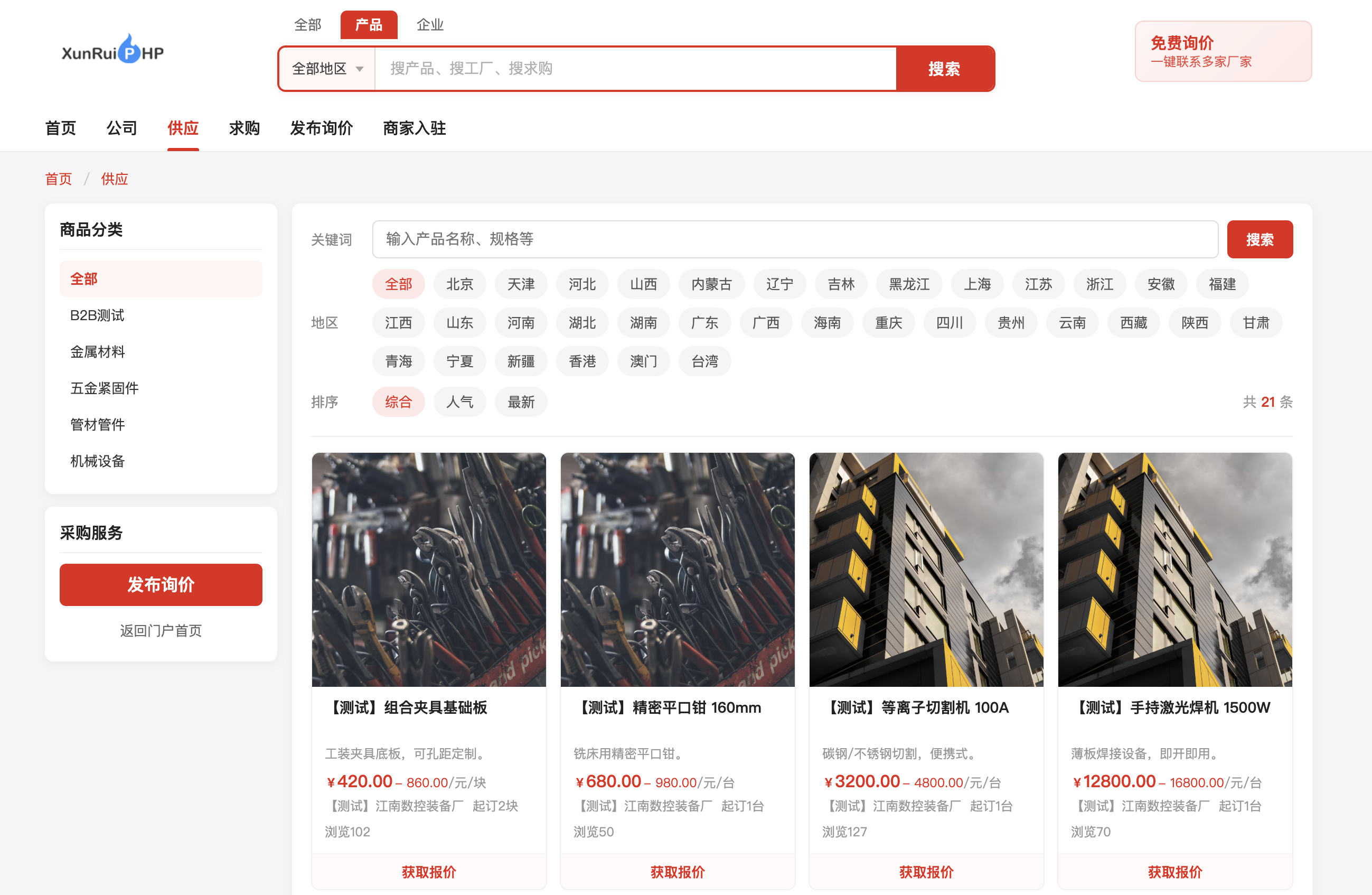This screenshot has height=895, width=1372.
Task: Open the 免费询价 inquiry banner
Action: point(1223,51)
